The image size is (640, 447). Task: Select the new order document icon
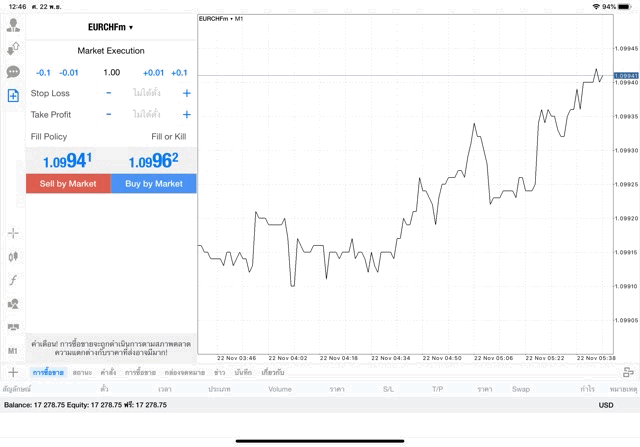[13, 96]
